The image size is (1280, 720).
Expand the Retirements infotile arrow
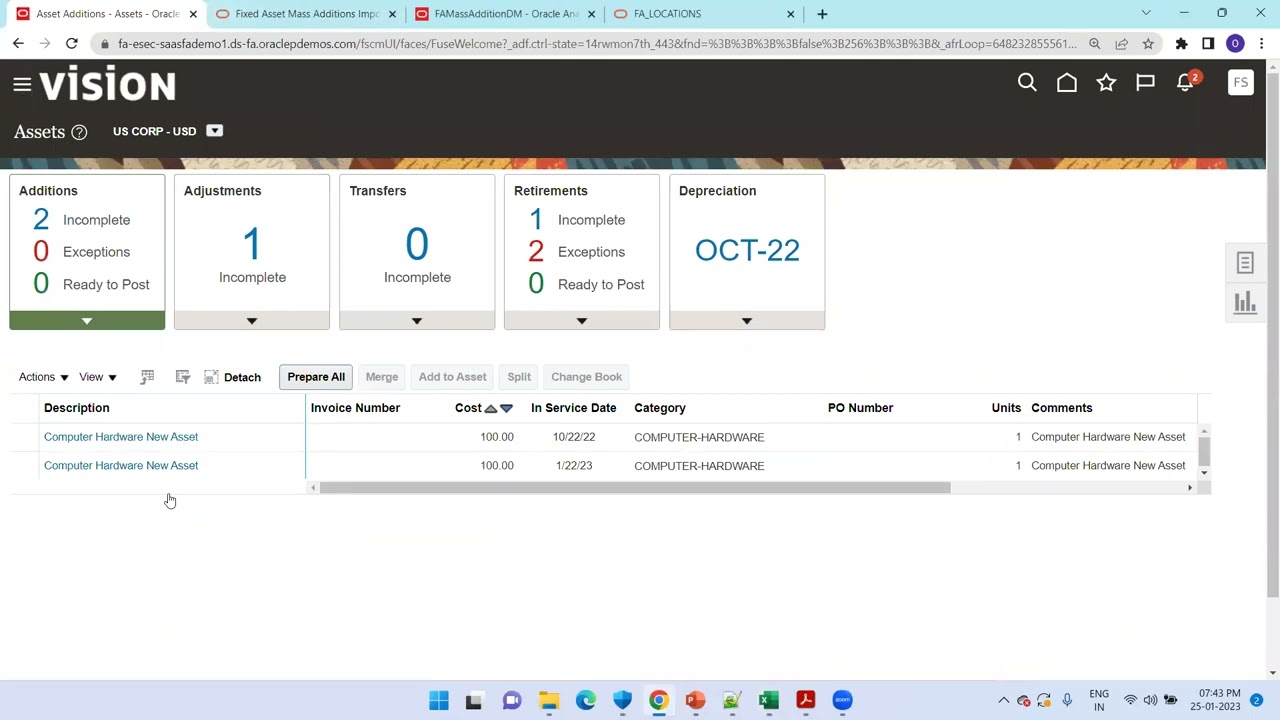click(x=582, y=321)
